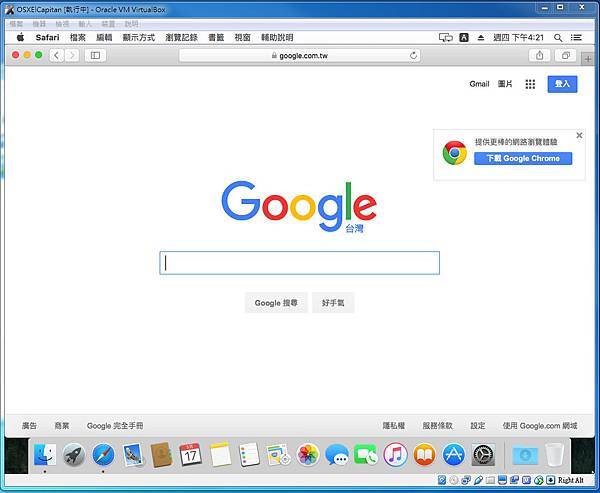This screenshot has width=600, height=493.
Task: Open iTunes music note icon
Action: click(x=395, y=455)
